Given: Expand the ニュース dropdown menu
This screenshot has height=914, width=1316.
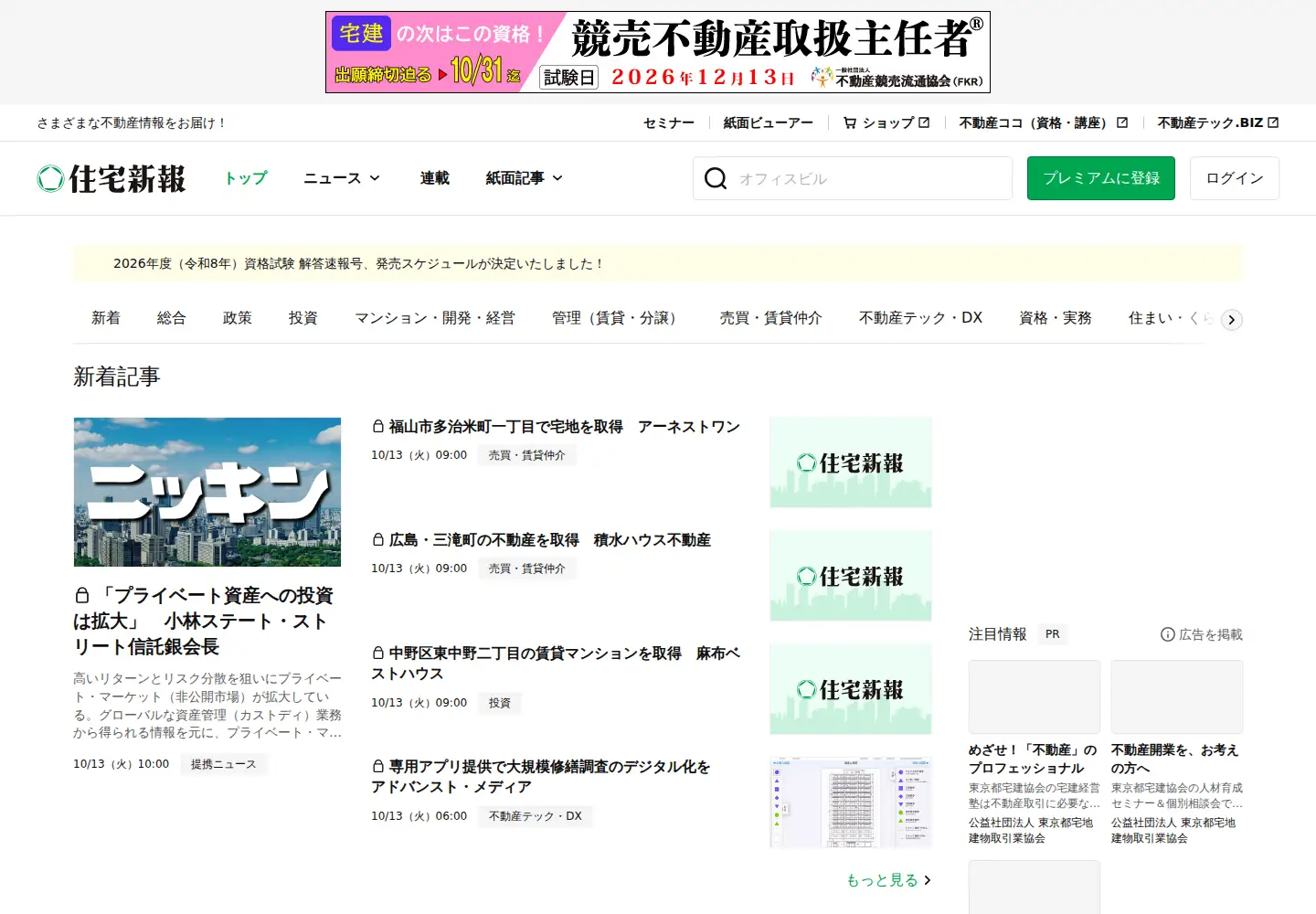Looking at the screenshot, I should pos(342,178).
